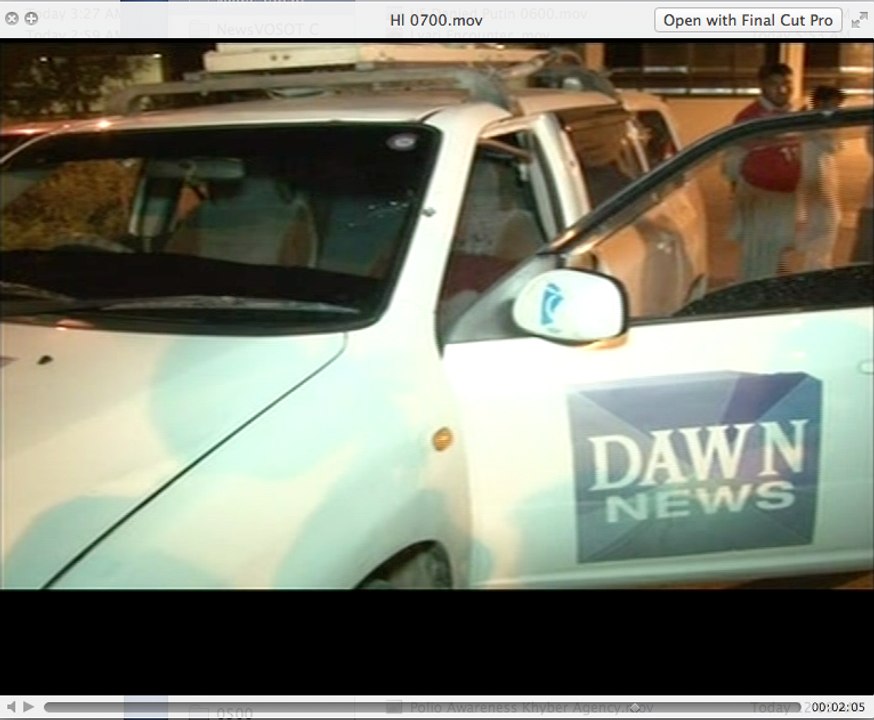The image size is (874, 720).
Task: Close the Quick Look preview window
Action: point(11,19)
